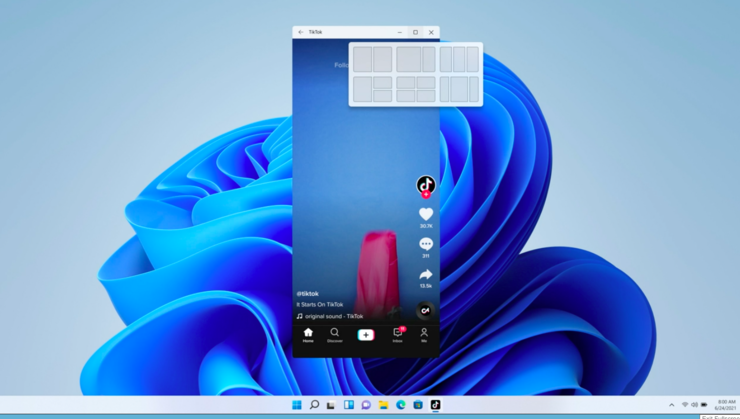This screenshot has height=419, width=740.
Task: Open the Inbox tab with notification badge
Action: tap(398, 335)
